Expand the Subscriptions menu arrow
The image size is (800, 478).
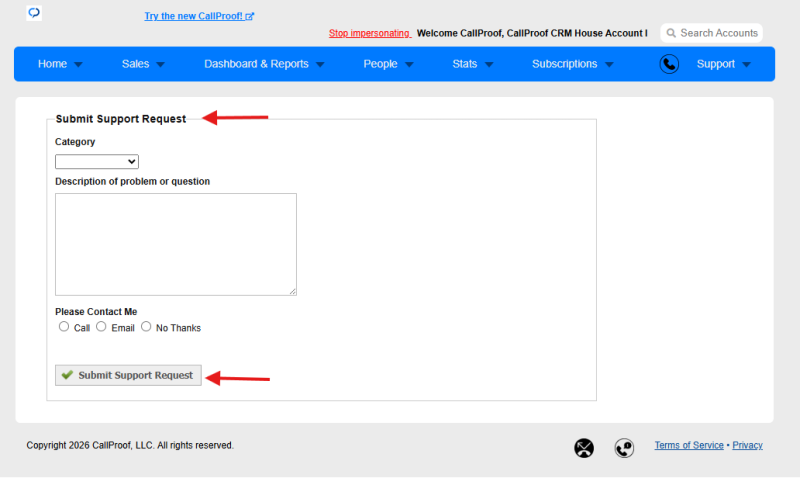coord(609,65)
